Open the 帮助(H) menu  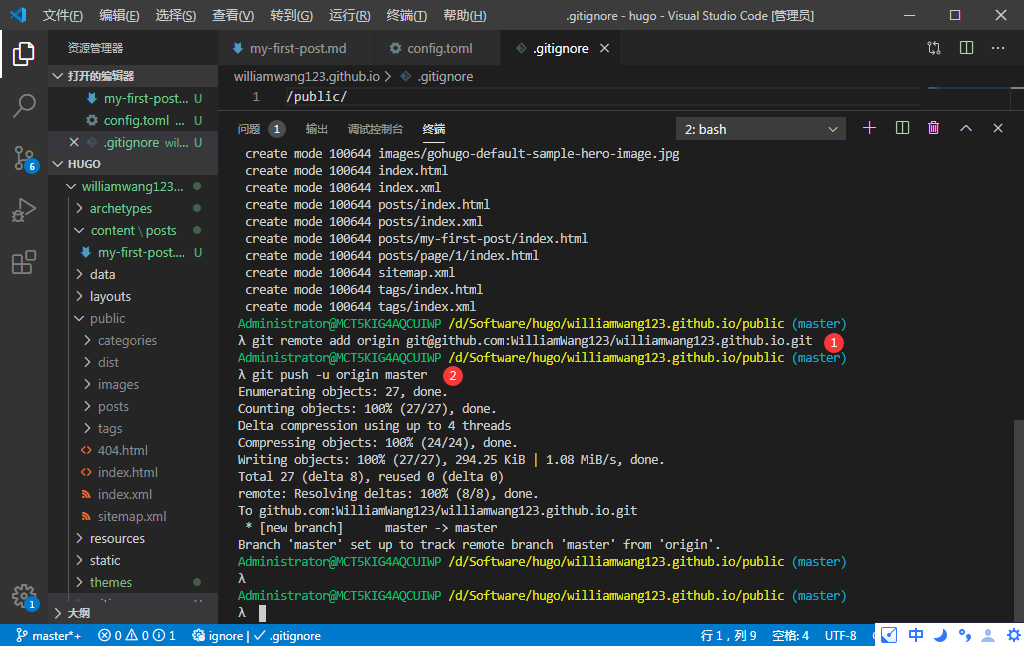coord(465,15)
